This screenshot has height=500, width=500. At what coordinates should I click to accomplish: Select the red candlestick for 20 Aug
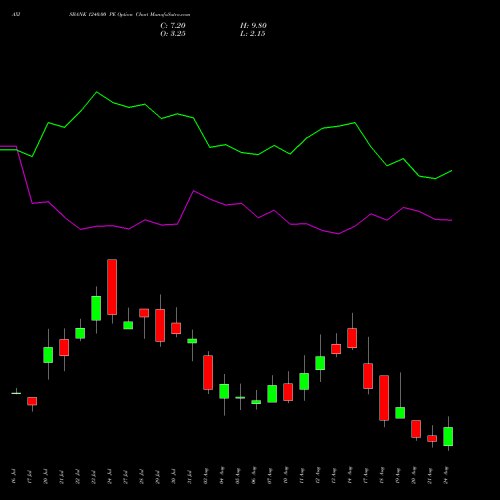click(x=416, y=429)
